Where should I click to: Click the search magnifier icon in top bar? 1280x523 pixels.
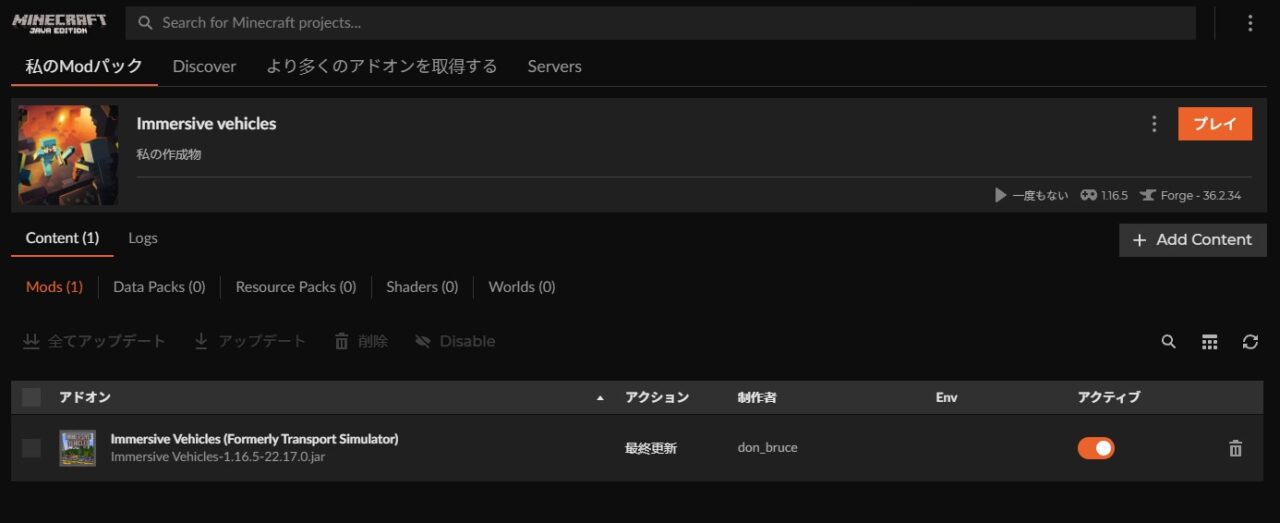pos(146,23)
